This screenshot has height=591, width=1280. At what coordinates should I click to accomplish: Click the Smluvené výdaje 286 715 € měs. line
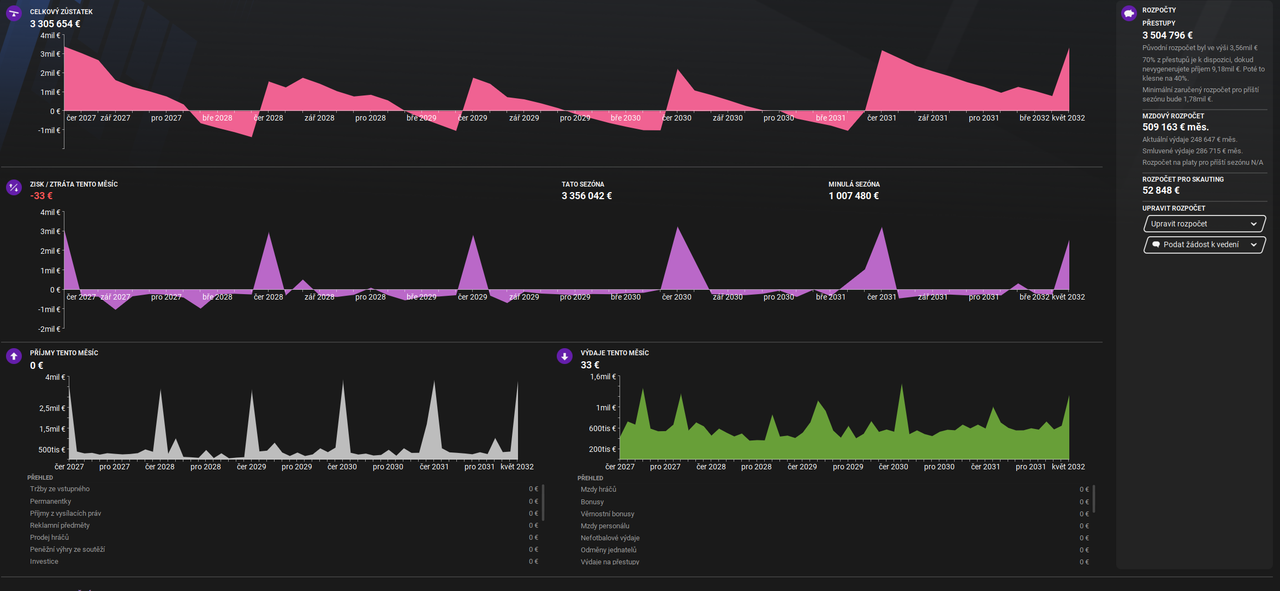click(x=1195, y=151)
